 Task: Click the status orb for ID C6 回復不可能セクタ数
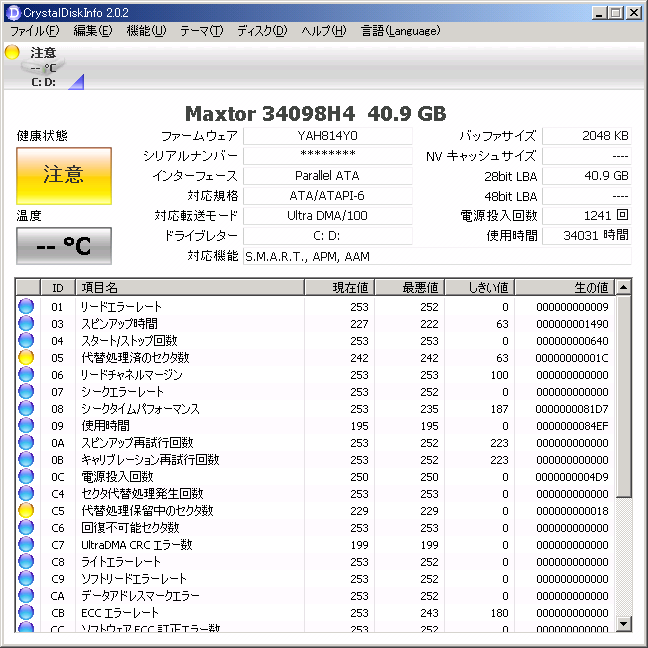tap(26, 527)
